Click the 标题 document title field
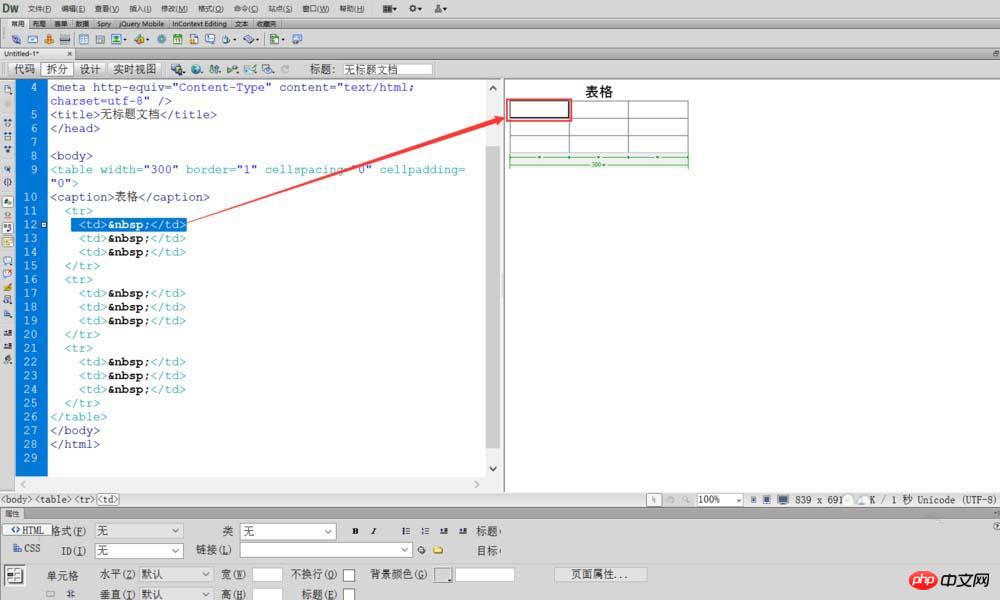1000x600 pixels. 387,69
